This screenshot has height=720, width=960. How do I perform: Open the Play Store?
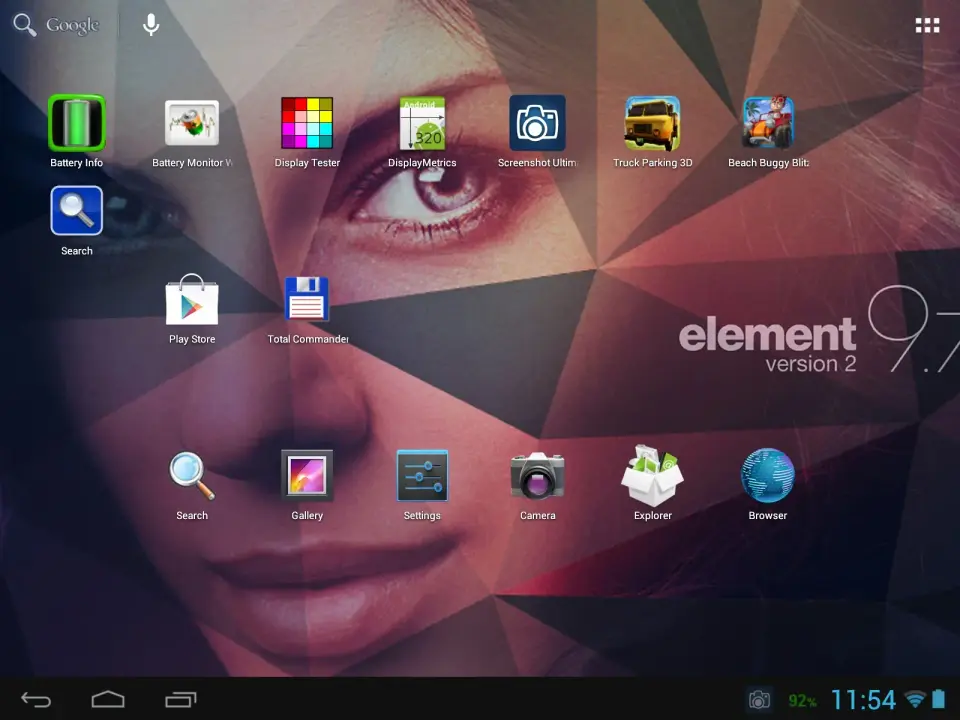(x=192, y=300)
